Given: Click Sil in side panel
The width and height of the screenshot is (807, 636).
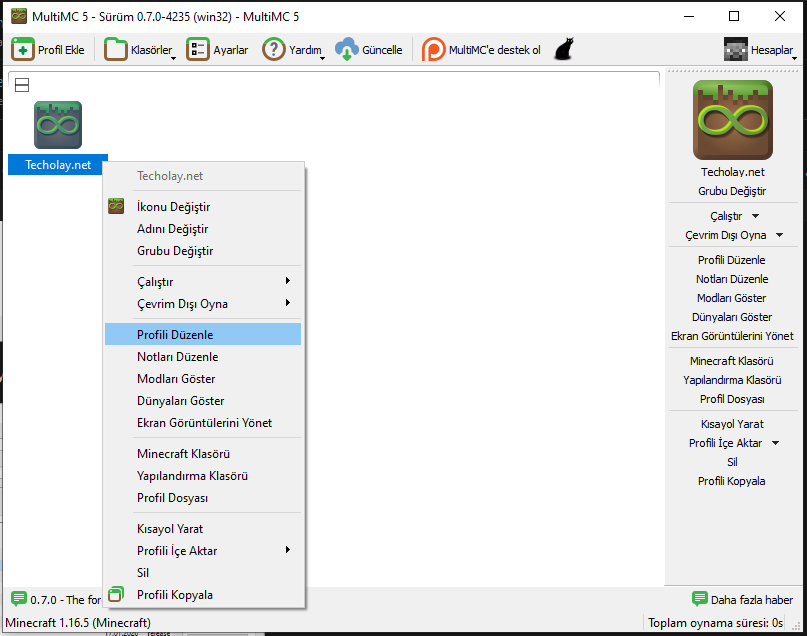Looking at the screenshot, I should pos(732,462).
